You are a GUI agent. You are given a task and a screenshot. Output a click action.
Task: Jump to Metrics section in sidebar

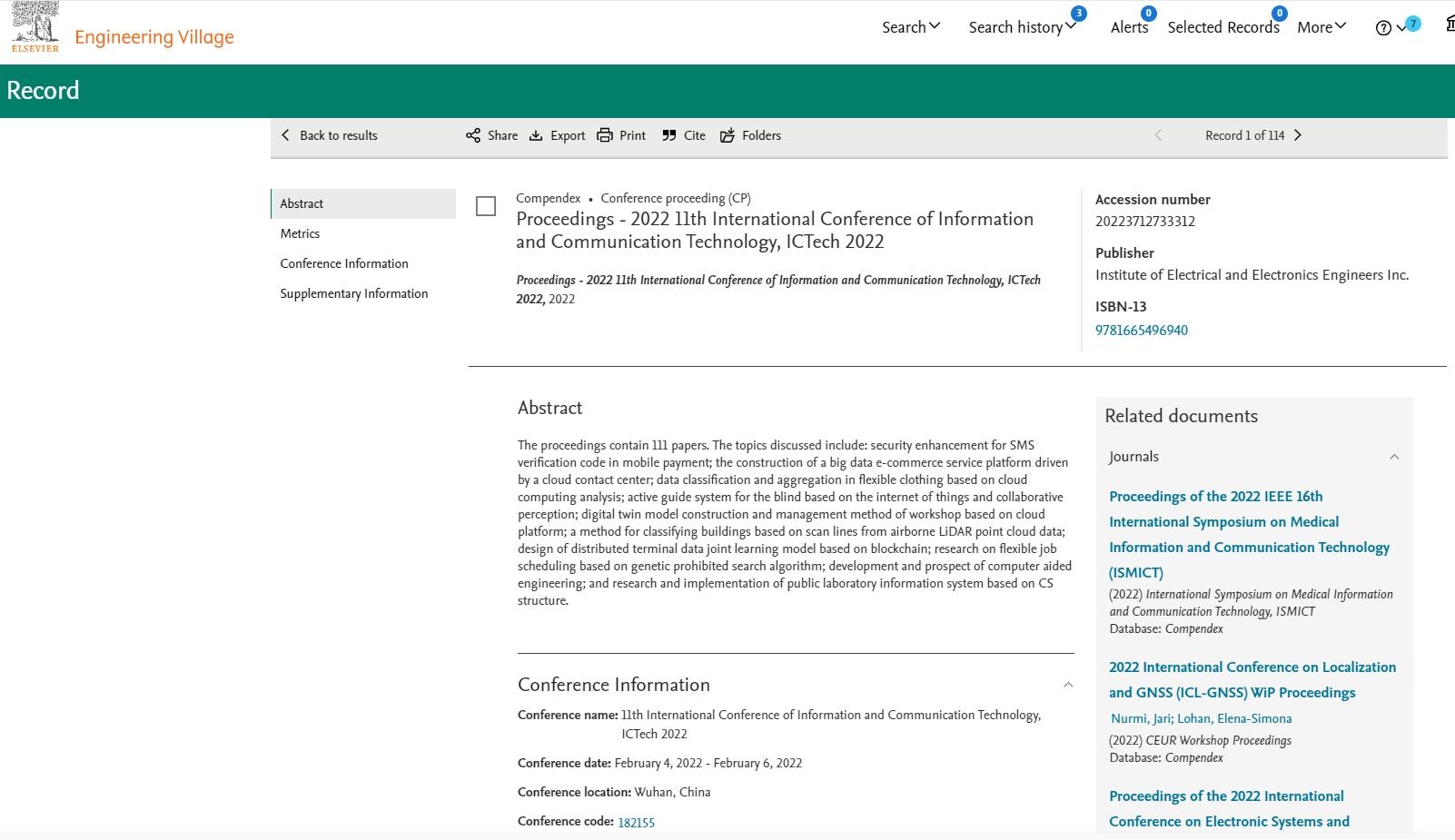point(300,233)
